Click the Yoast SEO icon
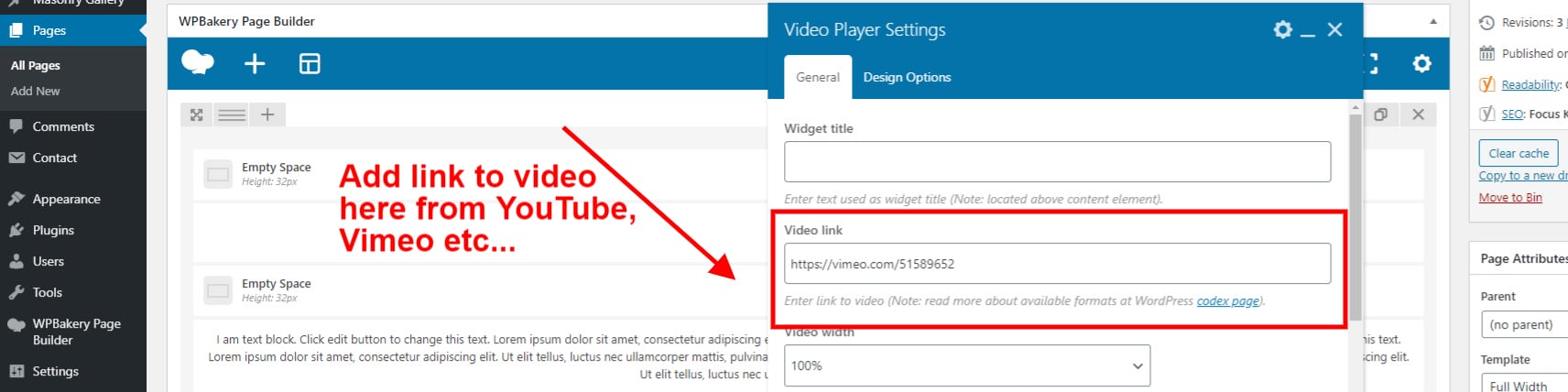Image resolution: width=1568 pixels, height=392 pixels. click(1487, 114)
